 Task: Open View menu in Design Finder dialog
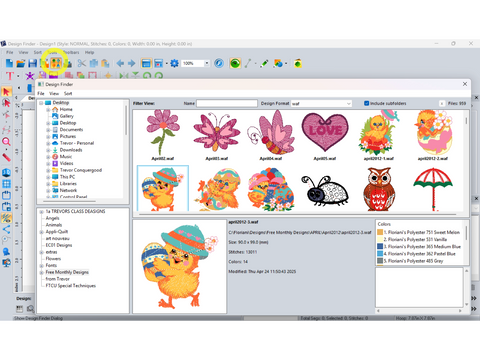[54, 94]
